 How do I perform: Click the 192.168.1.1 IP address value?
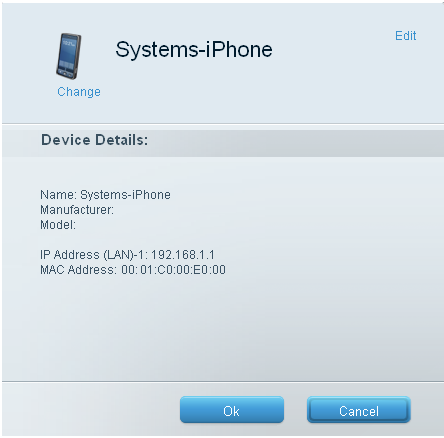tap(183, 255)
